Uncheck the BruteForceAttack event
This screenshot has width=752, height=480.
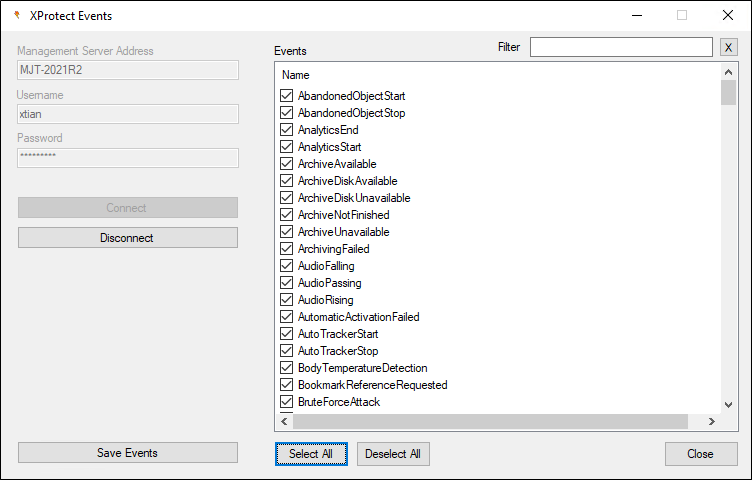click(286, 401)
